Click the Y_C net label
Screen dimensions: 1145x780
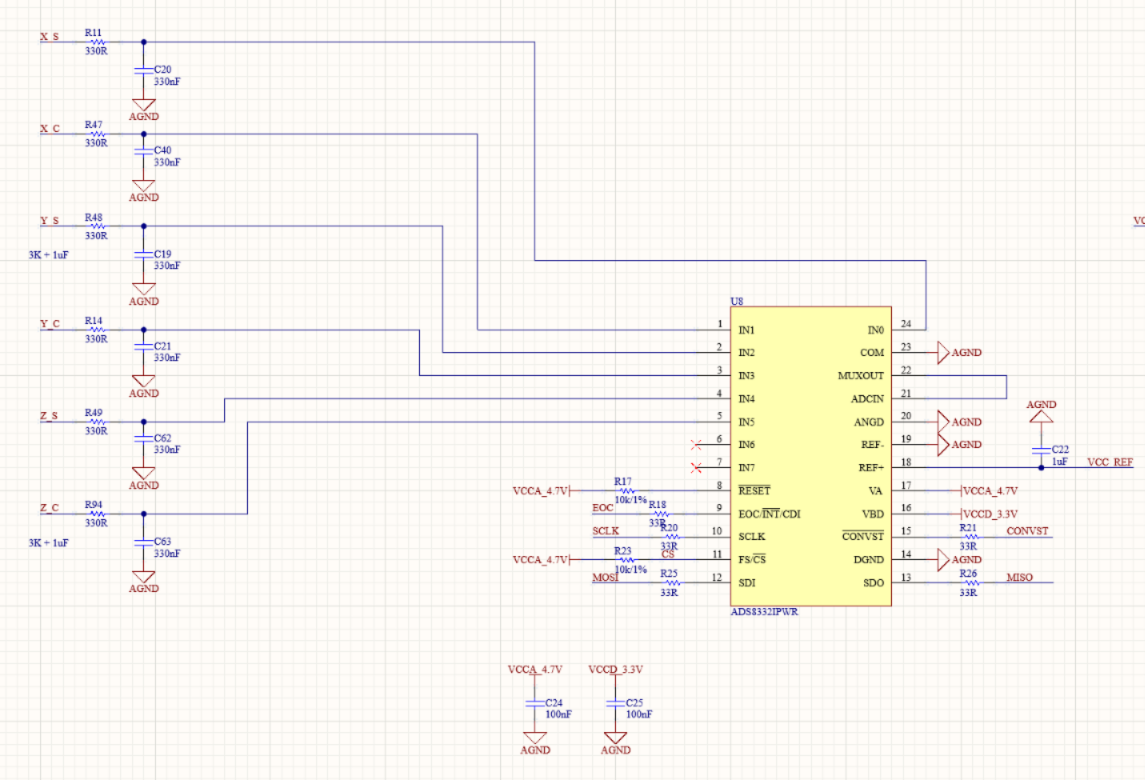point(50,324)
